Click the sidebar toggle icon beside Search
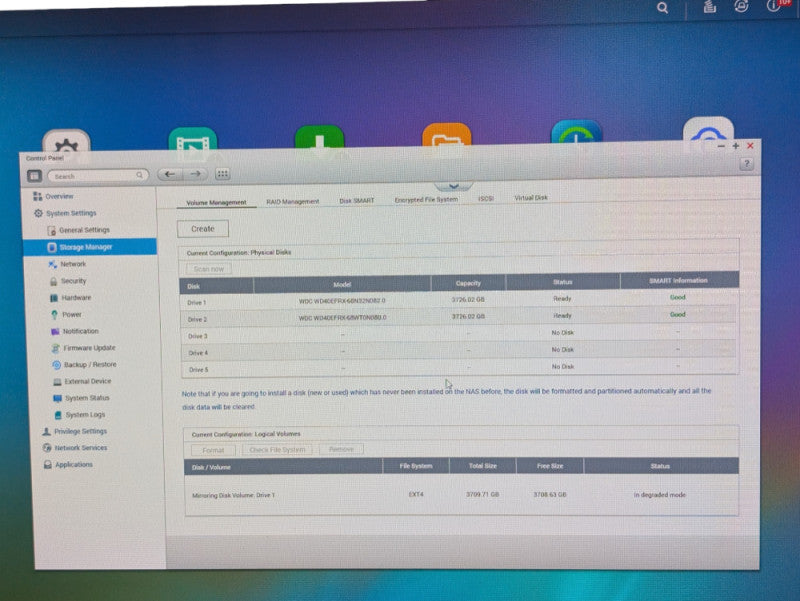 34,176
